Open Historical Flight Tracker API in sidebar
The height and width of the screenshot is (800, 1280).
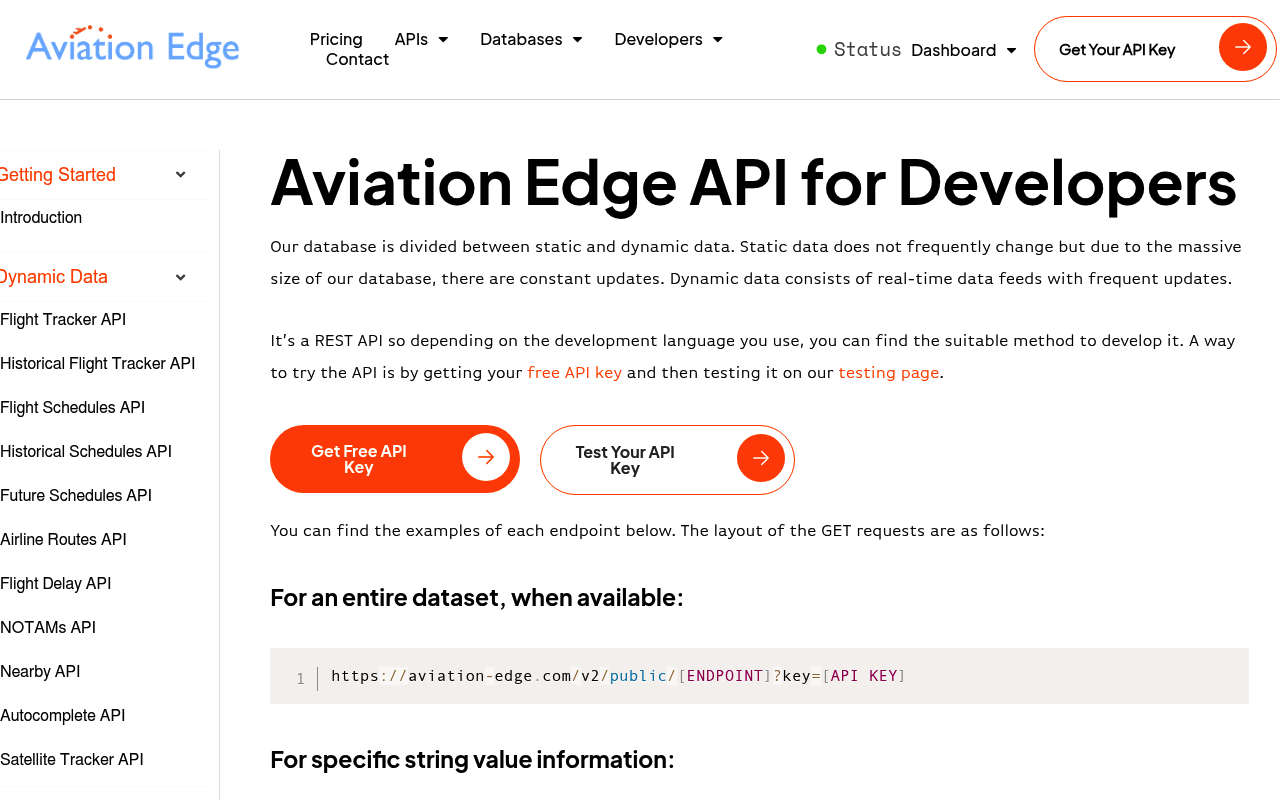[98, 363]
